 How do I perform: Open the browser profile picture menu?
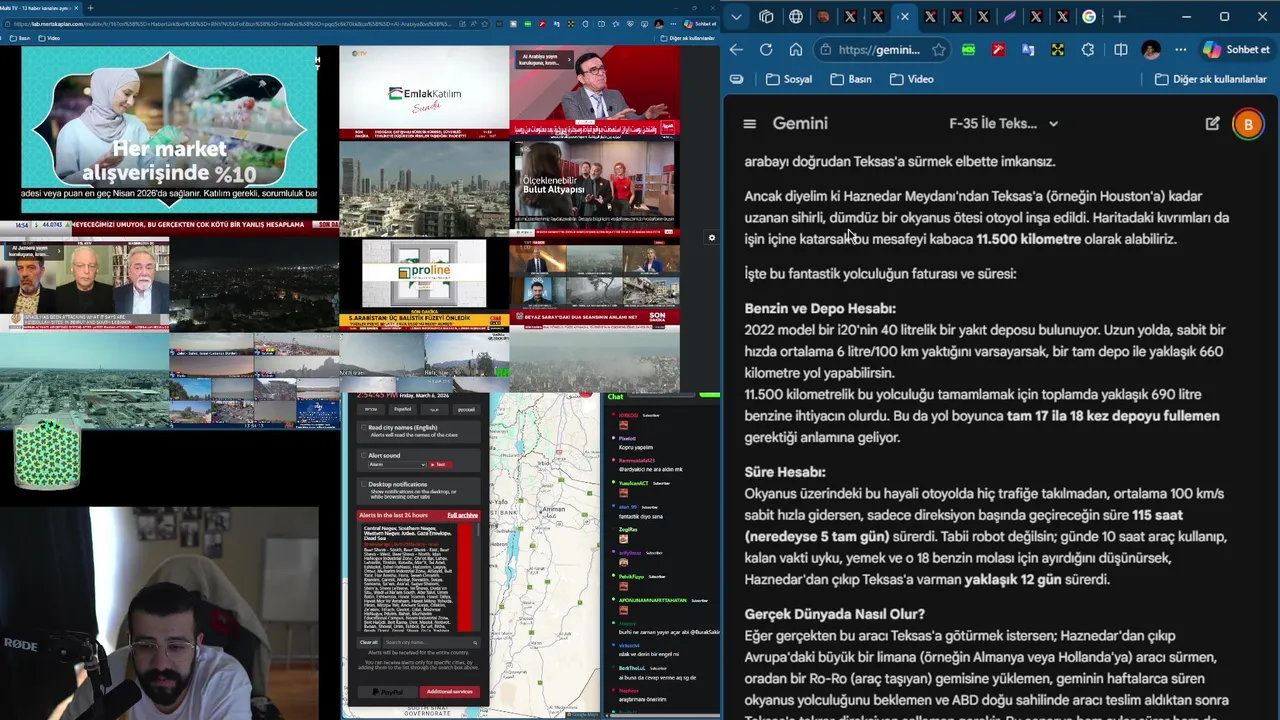[x=1151, y=49]
